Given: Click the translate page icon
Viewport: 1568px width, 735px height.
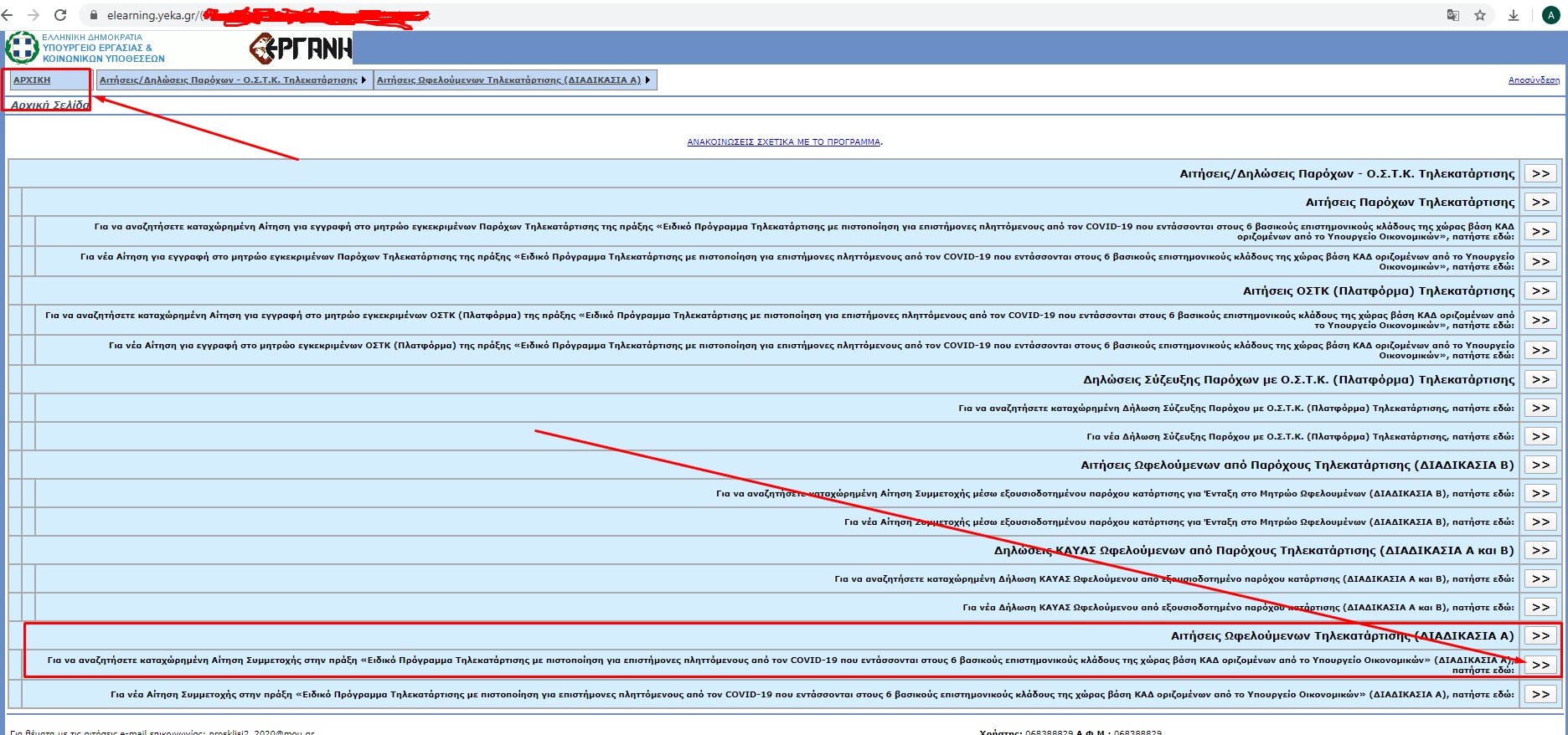Looking at the screenshot, I should pyautogui.click(x=1453, y=15).
